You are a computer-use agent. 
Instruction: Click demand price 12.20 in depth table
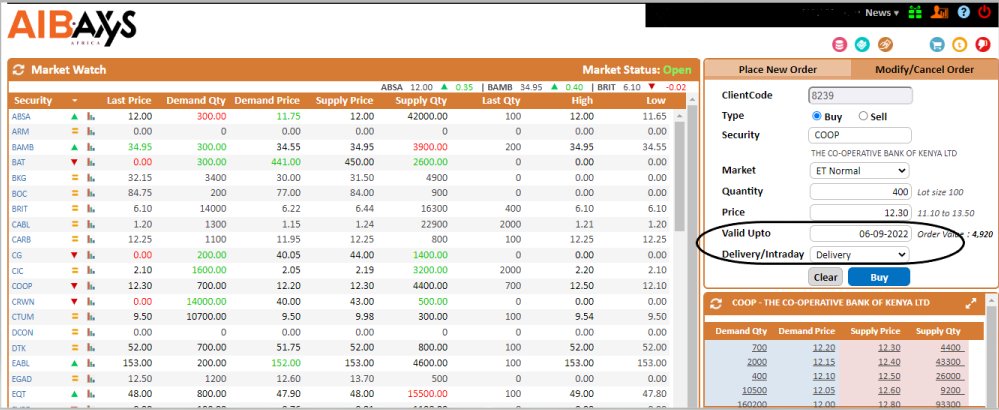pos(824,348)
